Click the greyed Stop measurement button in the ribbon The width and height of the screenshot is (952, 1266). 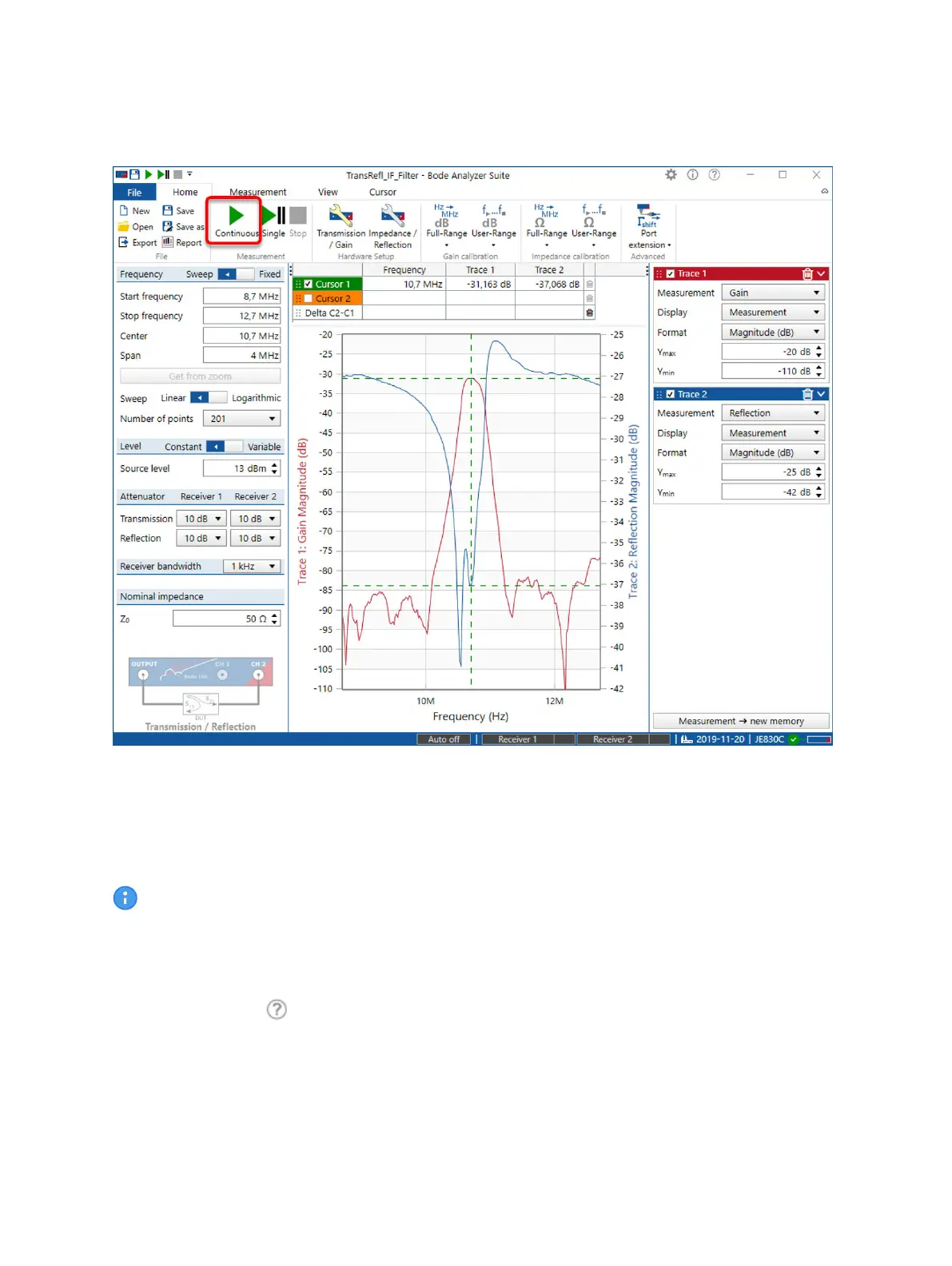click(x=298, y=221)
